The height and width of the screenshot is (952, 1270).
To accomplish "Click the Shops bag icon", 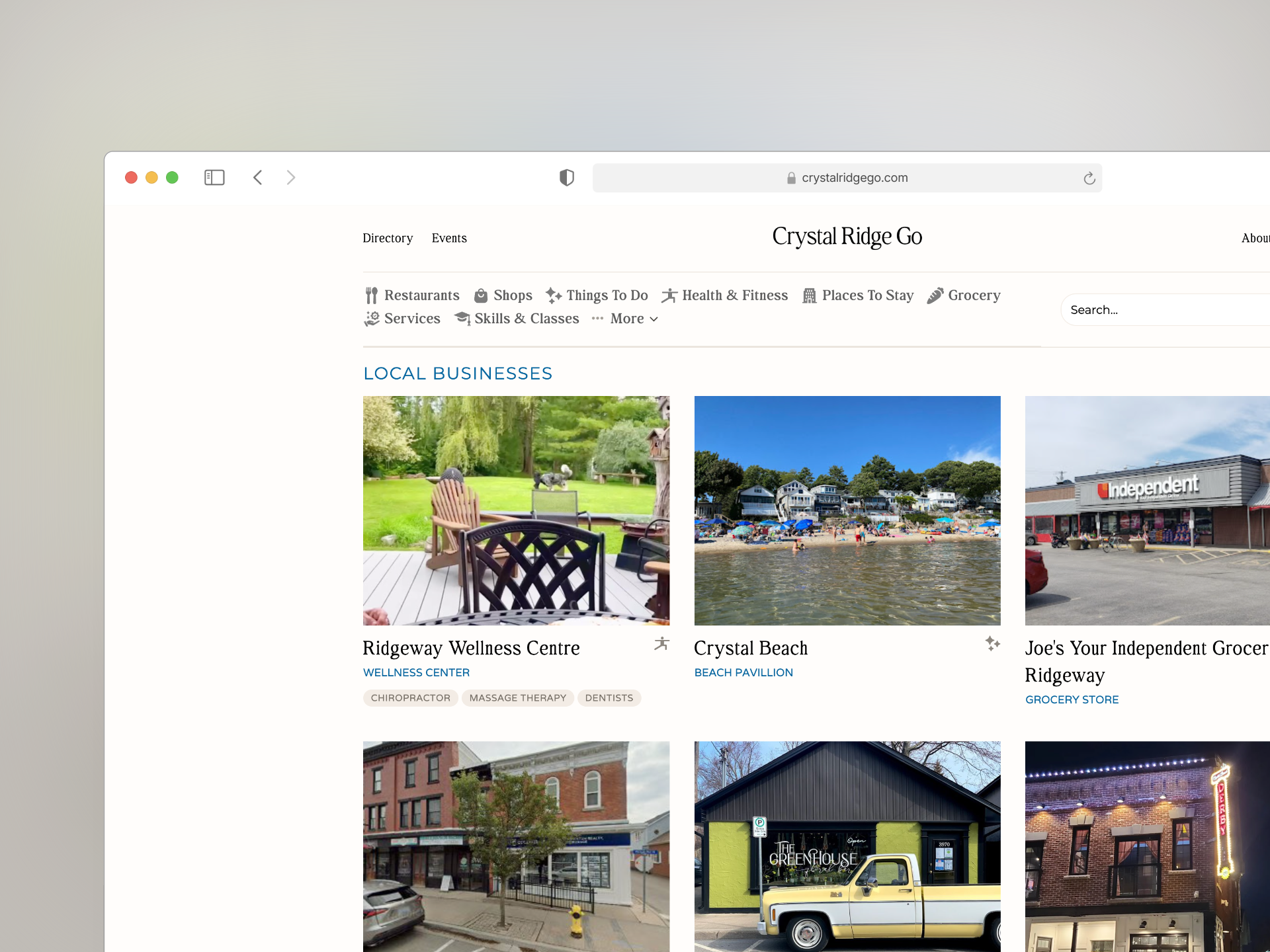I will click(481, 296).
